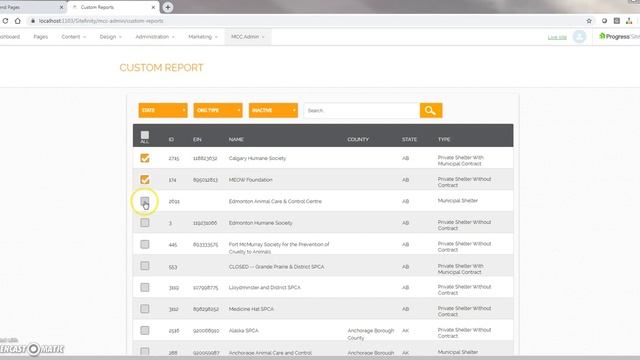Bookmark this page with the star icon
This screenshot has width=640, height=360.
tap(589, 21)
